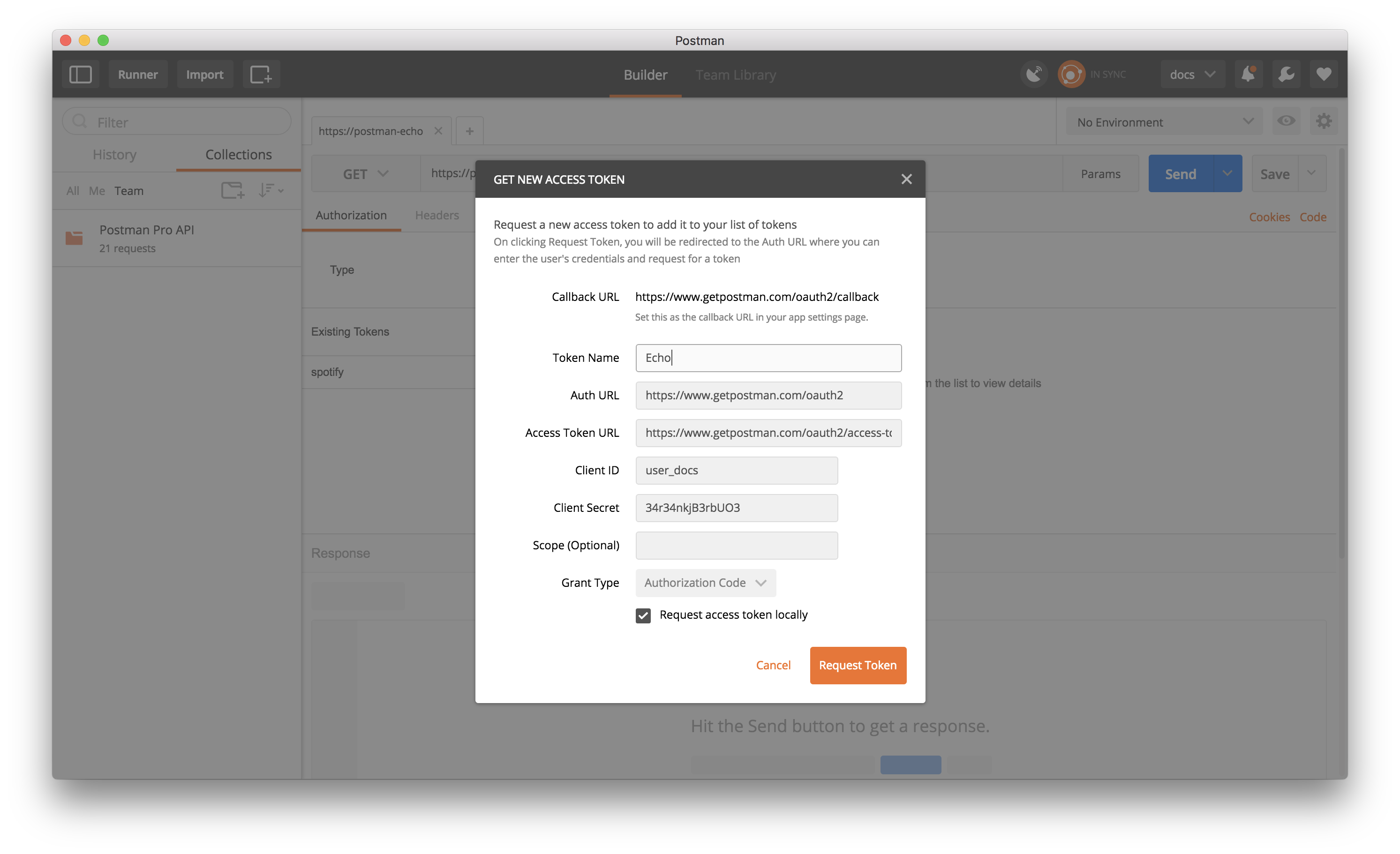This screenshot has width=1400, height=854.
Task: Open notifications via the bell icon
Action: coord(1249,74)
